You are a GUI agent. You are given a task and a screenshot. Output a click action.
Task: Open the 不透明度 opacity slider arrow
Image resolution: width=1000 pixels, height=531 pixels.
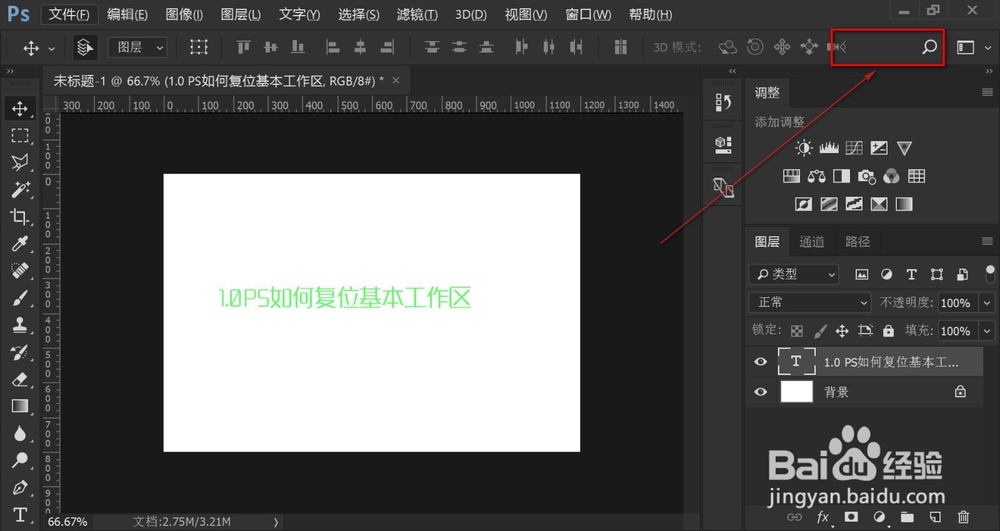(x=987, y=303)
